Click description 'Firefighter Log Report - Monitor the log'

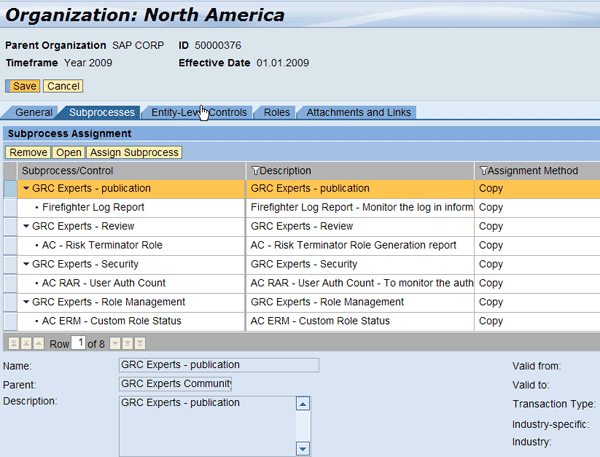[362, 207]
